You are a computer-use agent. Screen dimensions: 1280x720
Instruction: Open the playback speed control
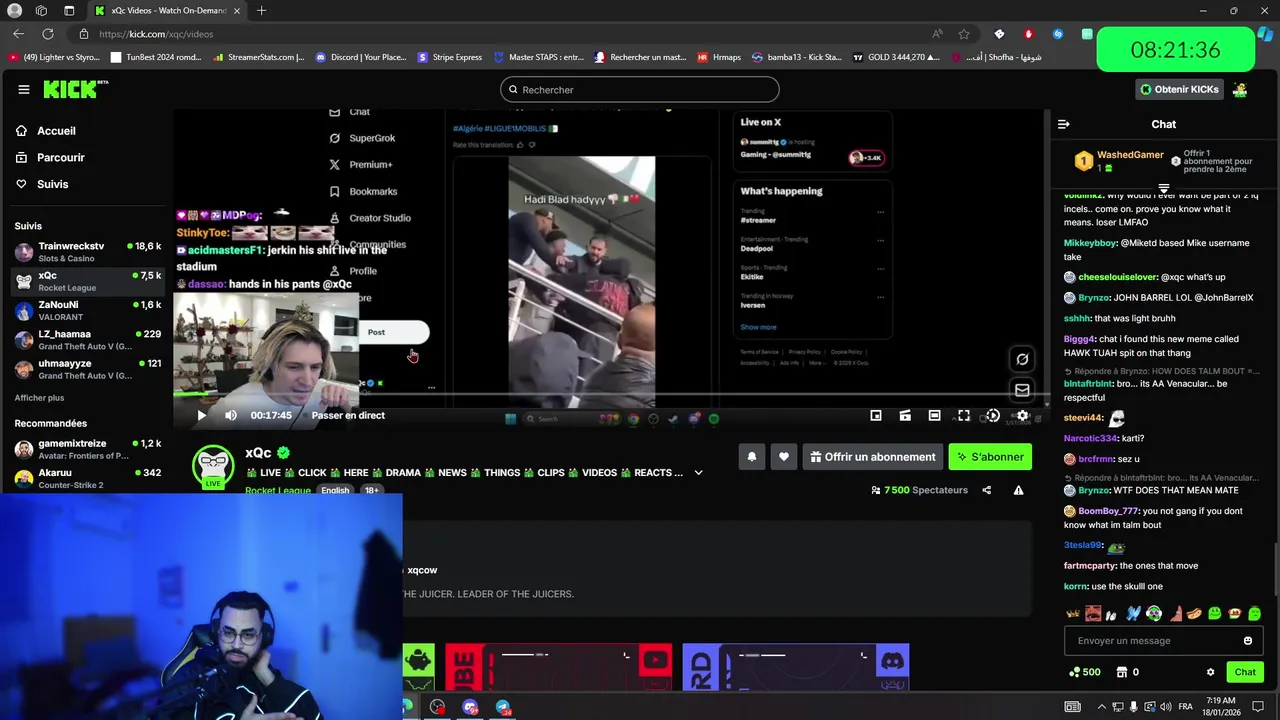point(993,415)
